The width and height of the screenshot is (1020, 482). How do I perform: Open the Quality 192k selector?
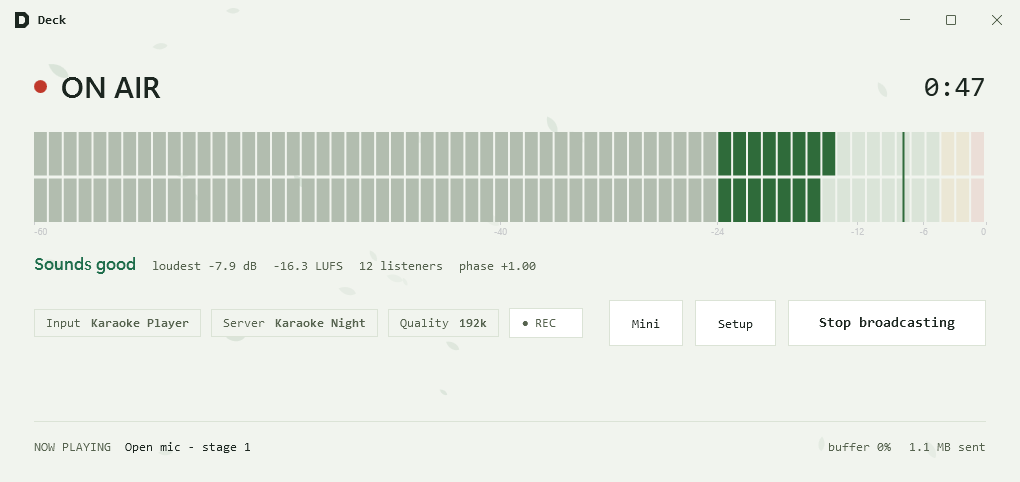(443, 323)
